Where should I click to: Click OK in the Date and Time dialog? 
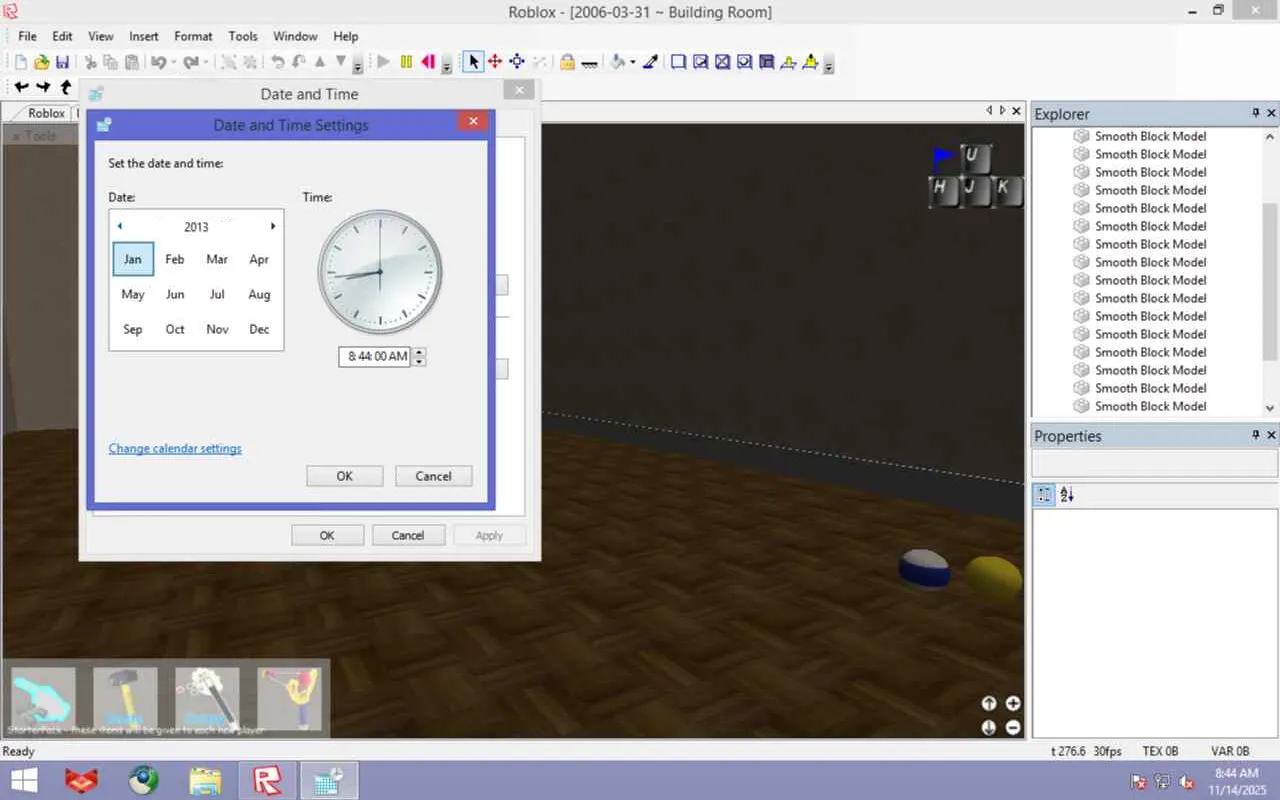point(327,535)
